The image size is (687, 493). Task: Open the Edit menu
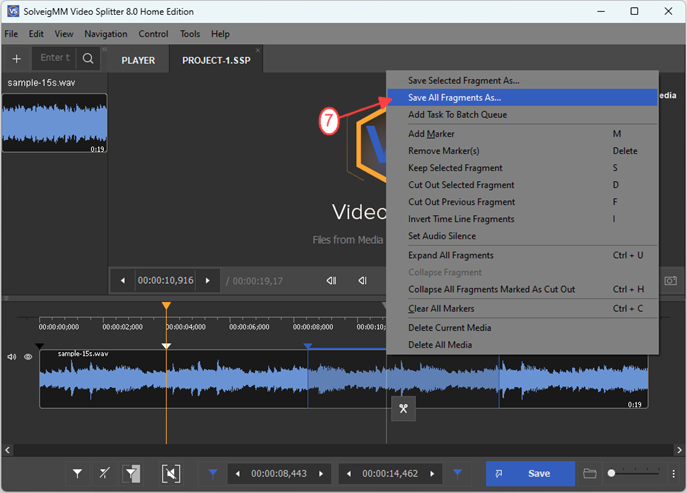point(36,34)
